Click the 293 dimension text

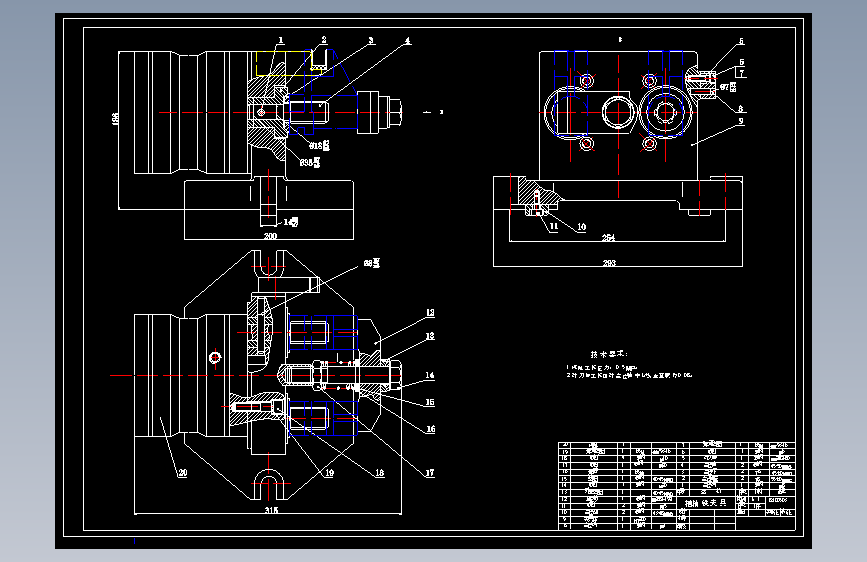(x=609, y=263)
